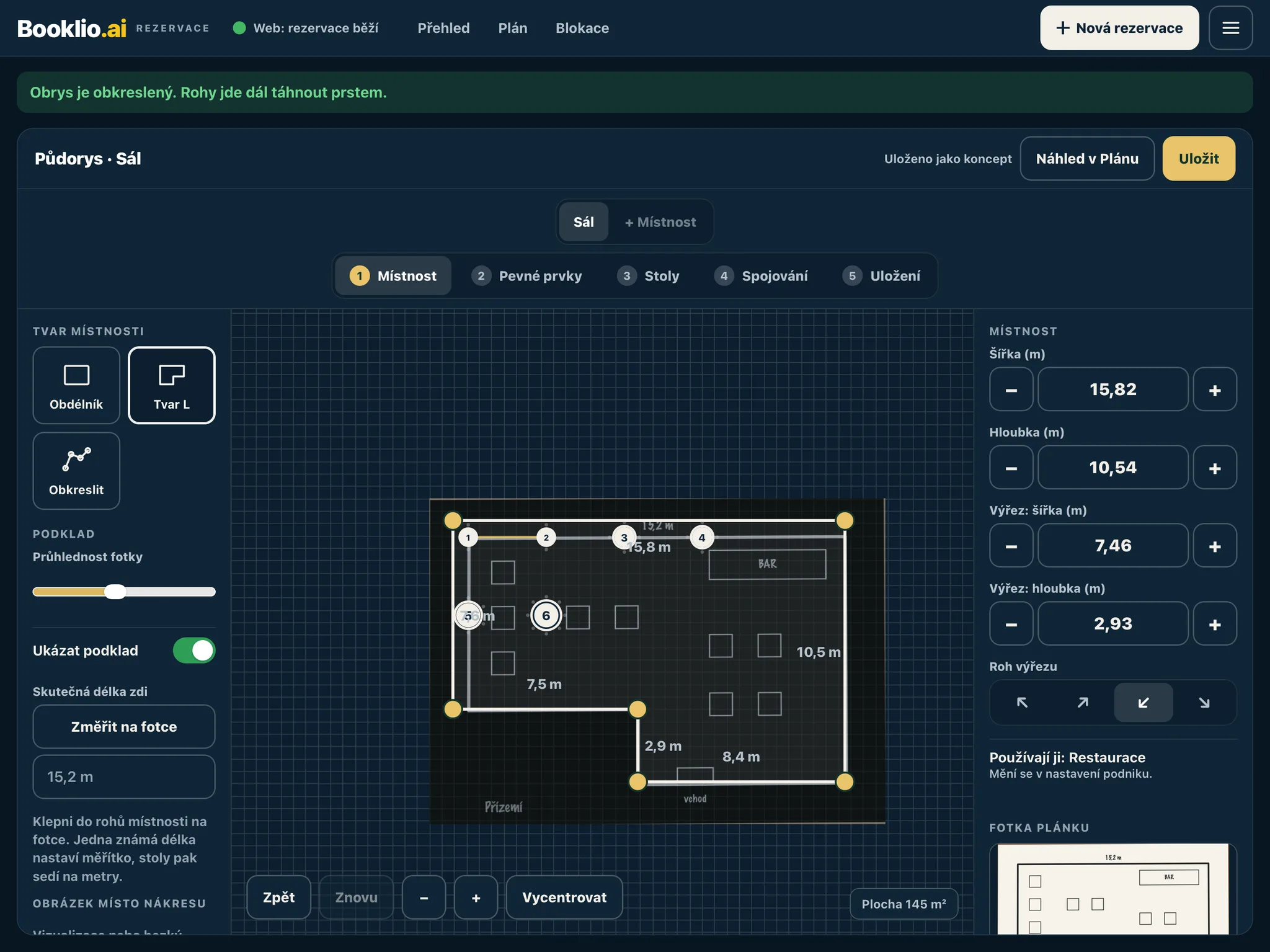1270x952 pixels.
Task: Increase Hloubka depth with plus
Action: coord(1215,468)
